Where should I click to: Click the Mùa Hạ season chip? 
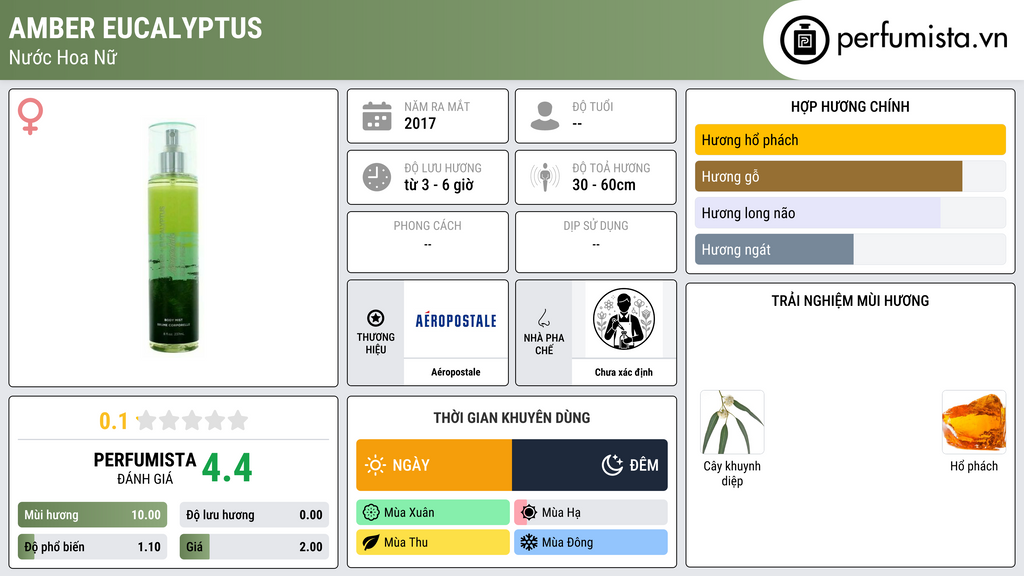click(x=591, y=513)
